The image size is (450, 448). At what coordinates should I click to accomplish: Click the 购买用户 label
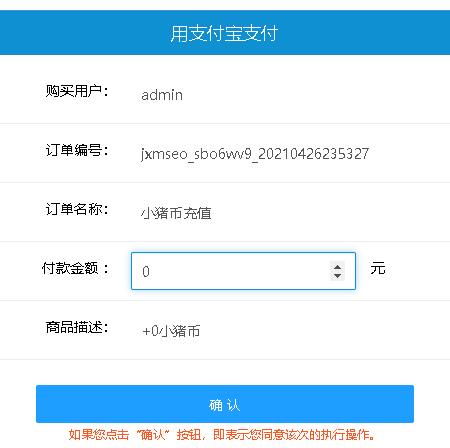[x=77, y=91]
